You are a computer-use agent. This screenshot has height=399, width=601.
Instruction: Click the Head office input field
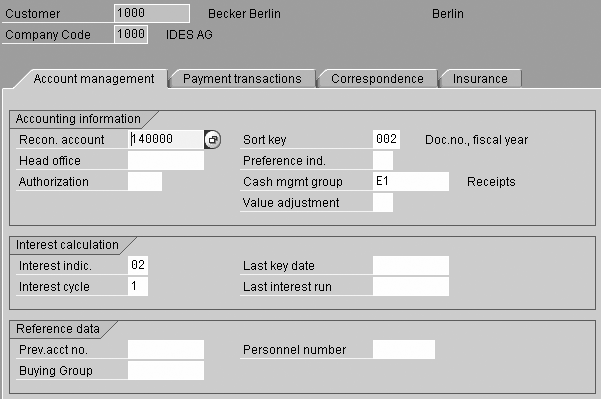[166, 160]
